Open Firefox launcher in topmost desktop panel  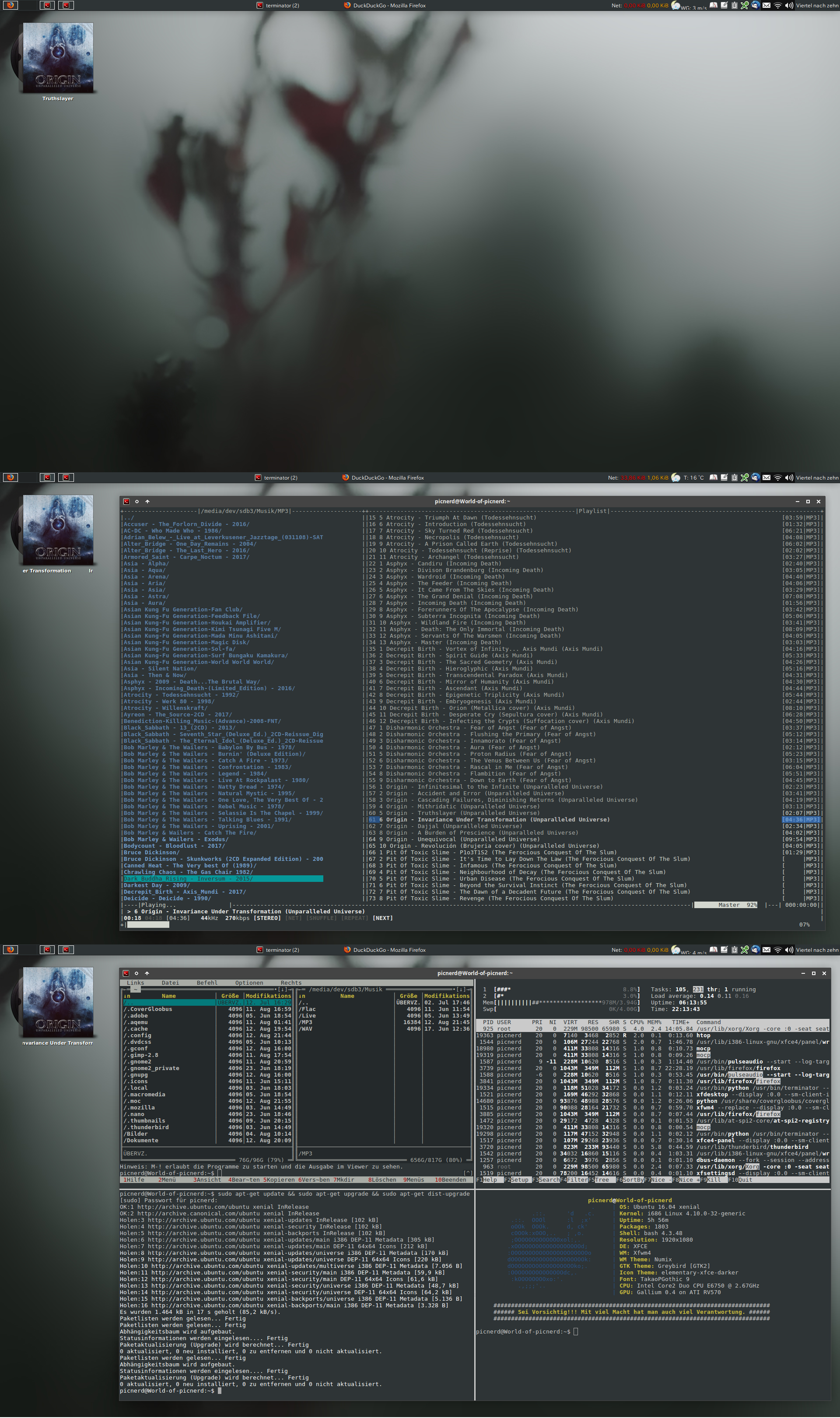tap(10, 5)
